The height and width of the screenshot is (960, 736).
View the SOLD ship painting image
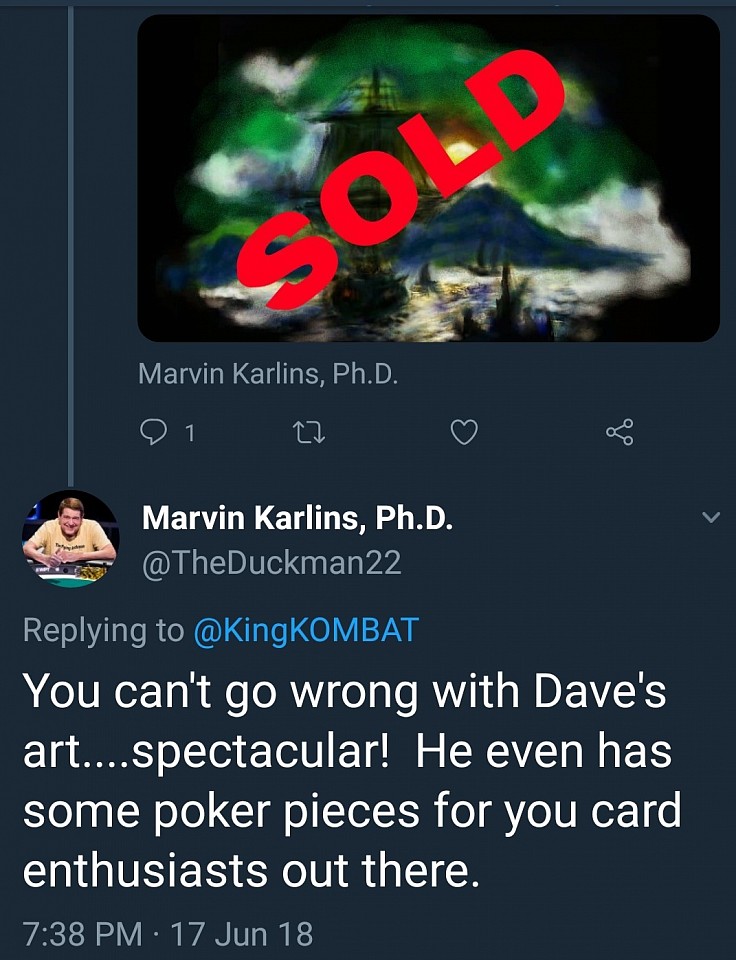click(x=429, y=178)
